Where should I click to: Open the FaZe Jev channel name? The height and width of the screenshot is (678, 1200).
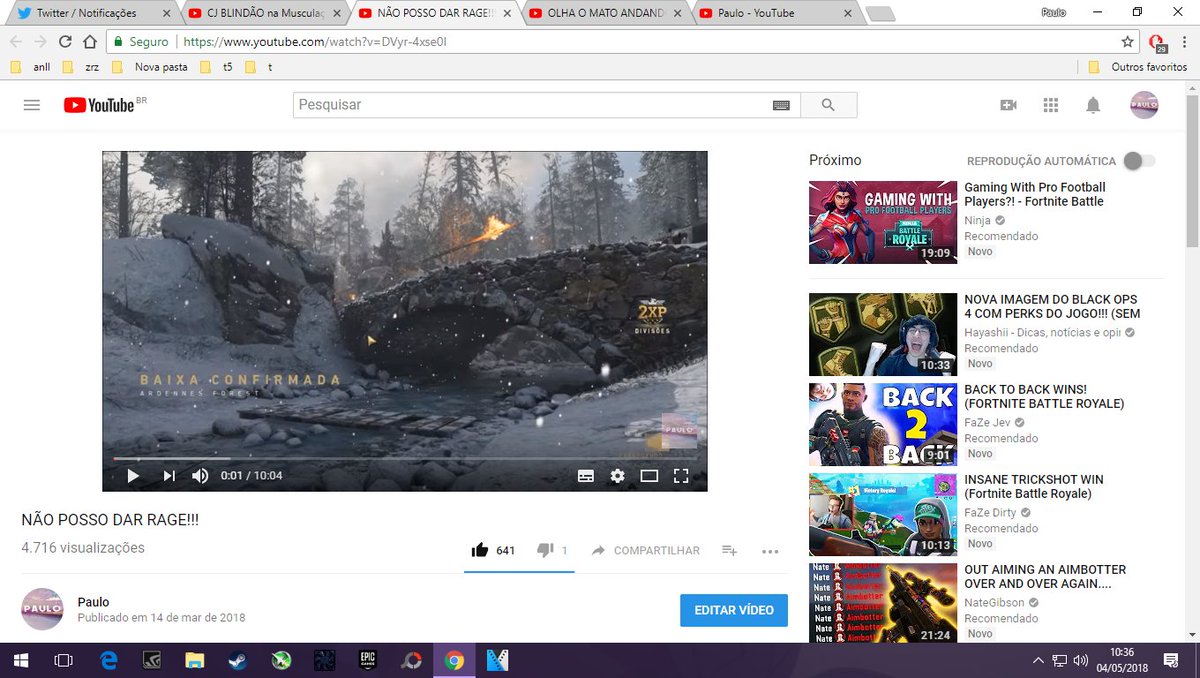(x=987, y=422)
